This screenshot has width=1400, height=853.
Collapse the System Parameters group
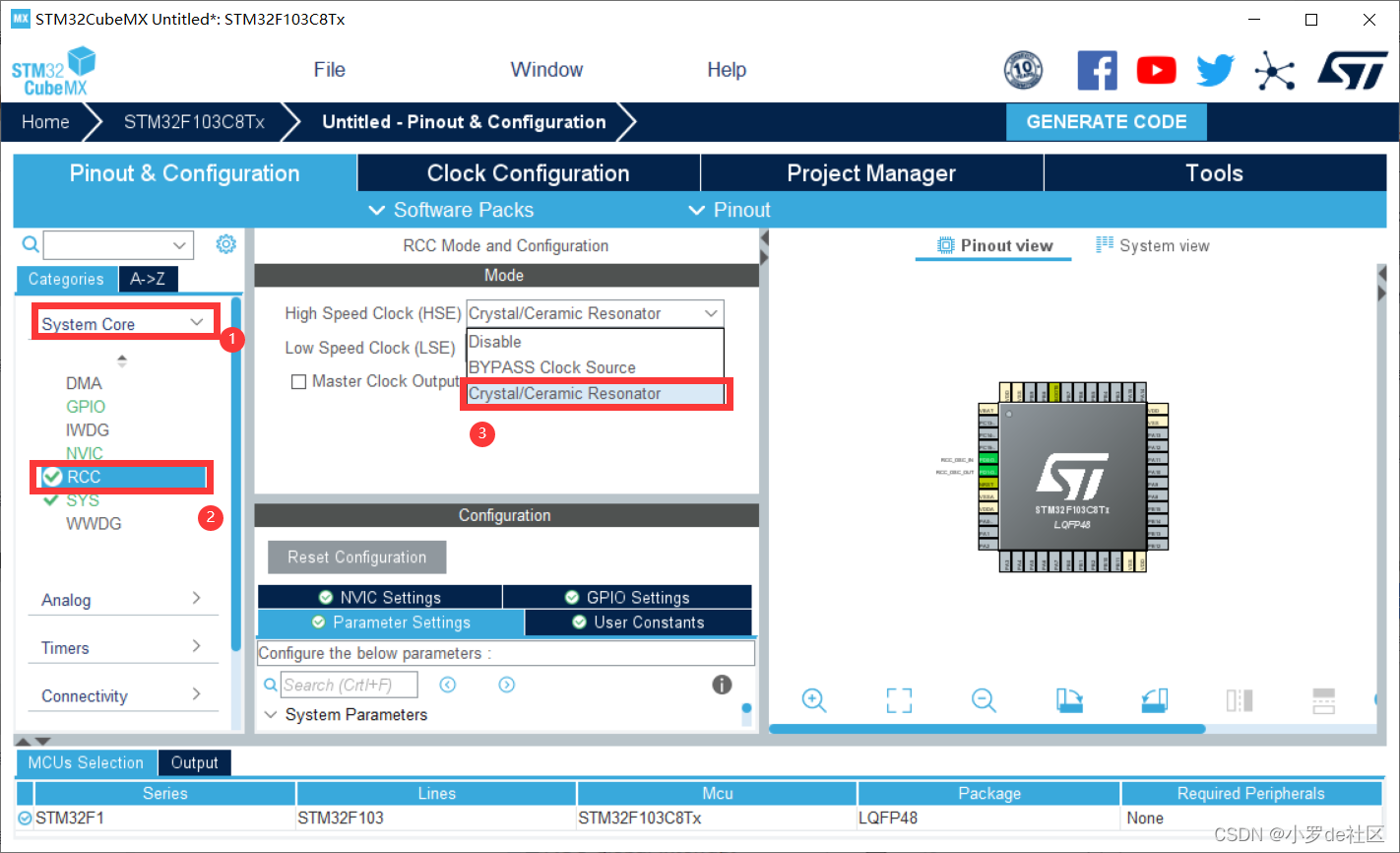coord(272,714)
